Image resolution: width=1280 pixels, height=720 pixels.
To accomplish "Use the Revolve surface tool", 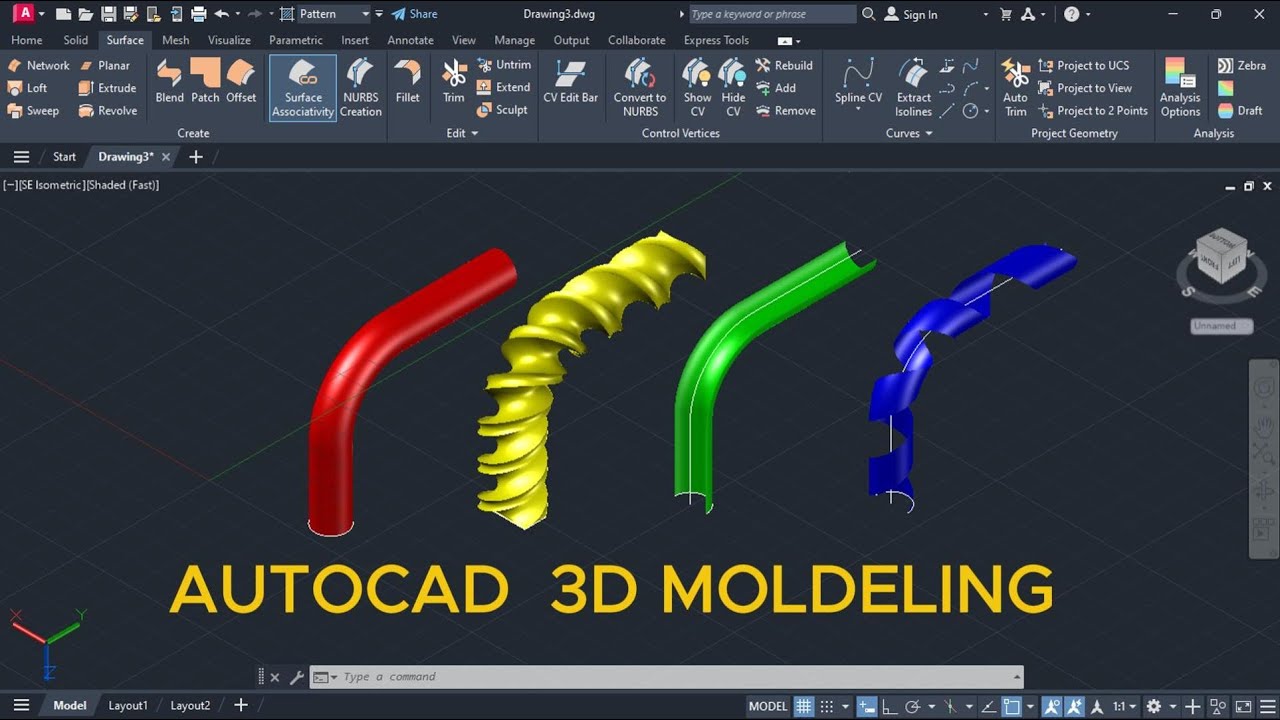I will coord(107,111).
